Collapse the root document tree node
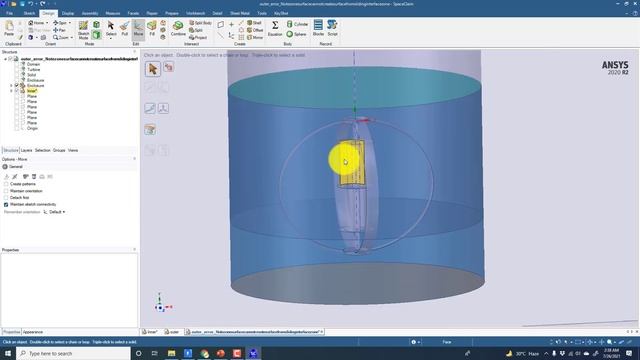Screen dimensions: 640x360 pyautogui.click(x=5, y=59)
